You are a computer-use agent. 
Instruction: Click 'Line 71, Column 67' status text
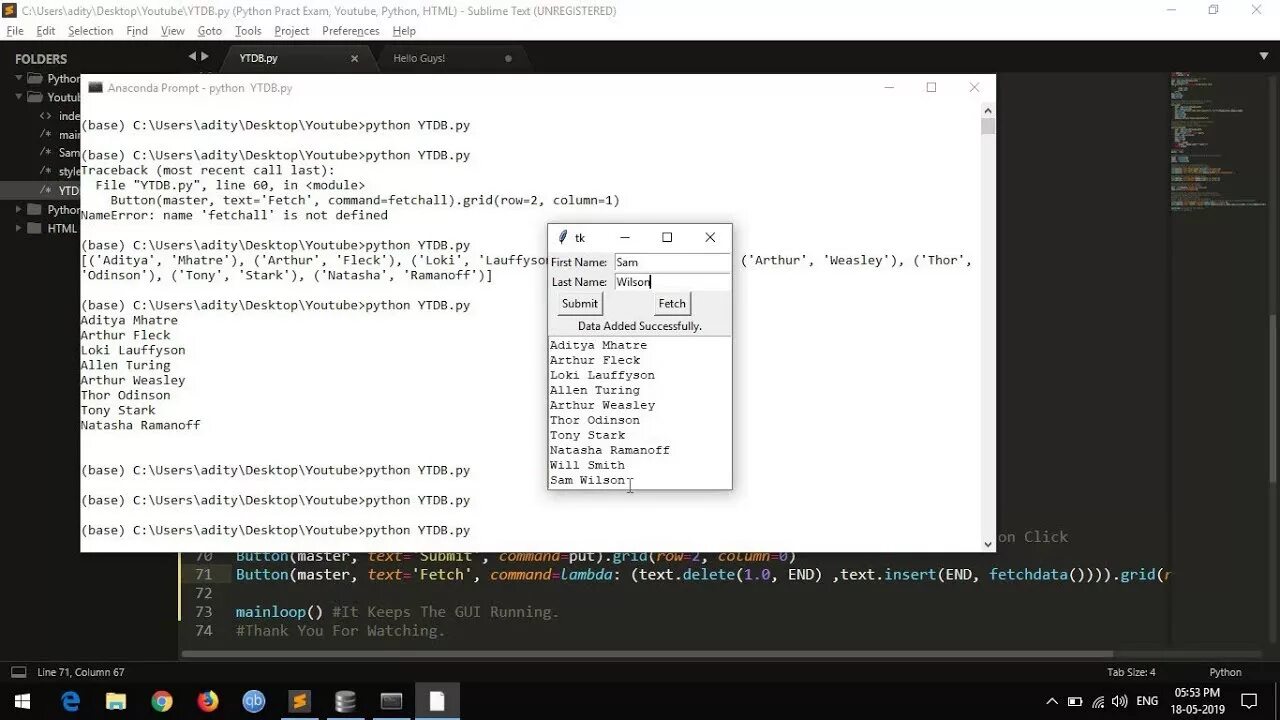(x=81, y=672)
